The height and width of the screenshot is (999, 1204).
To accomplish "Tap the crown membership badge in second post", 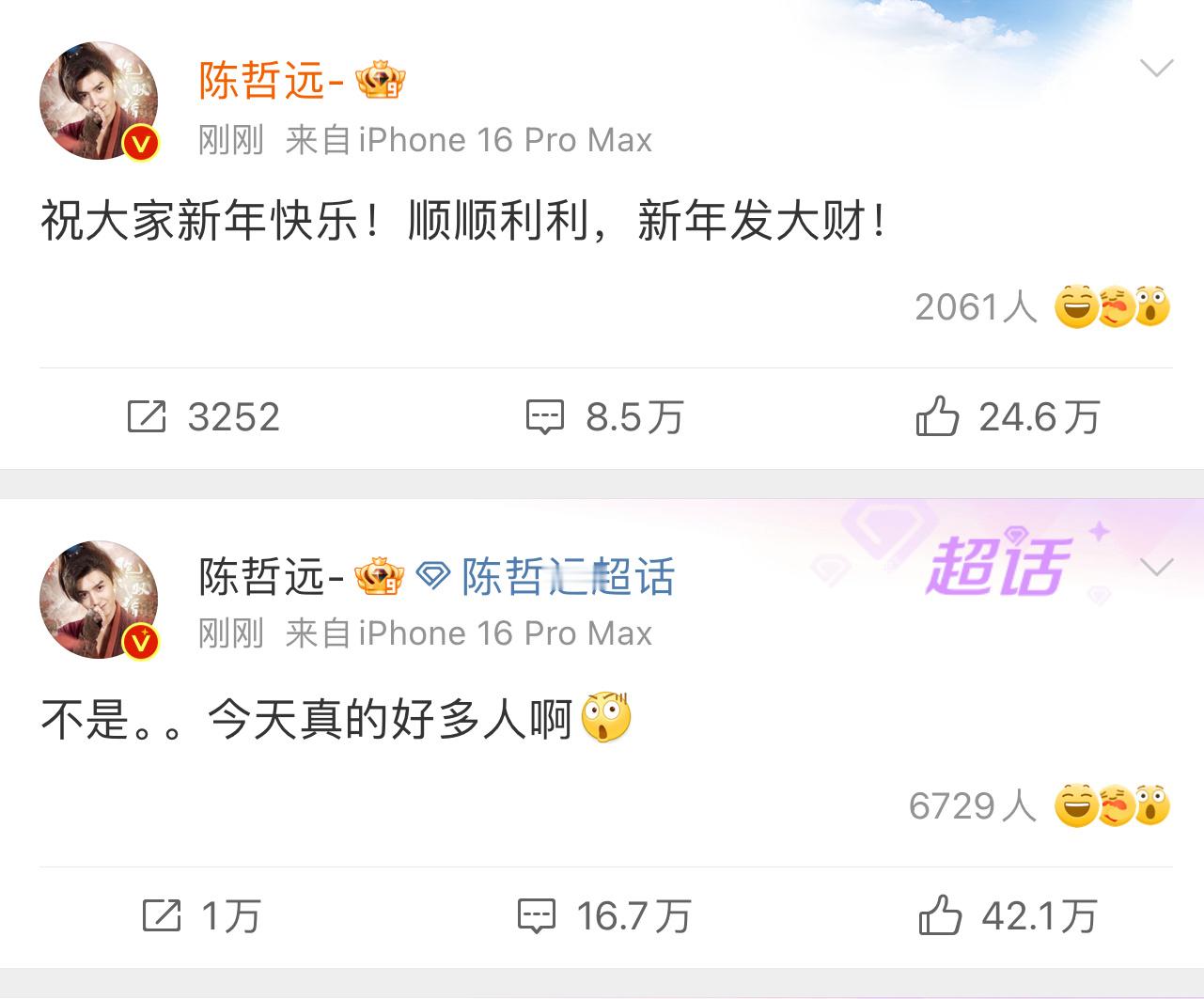I will [379, 576].
